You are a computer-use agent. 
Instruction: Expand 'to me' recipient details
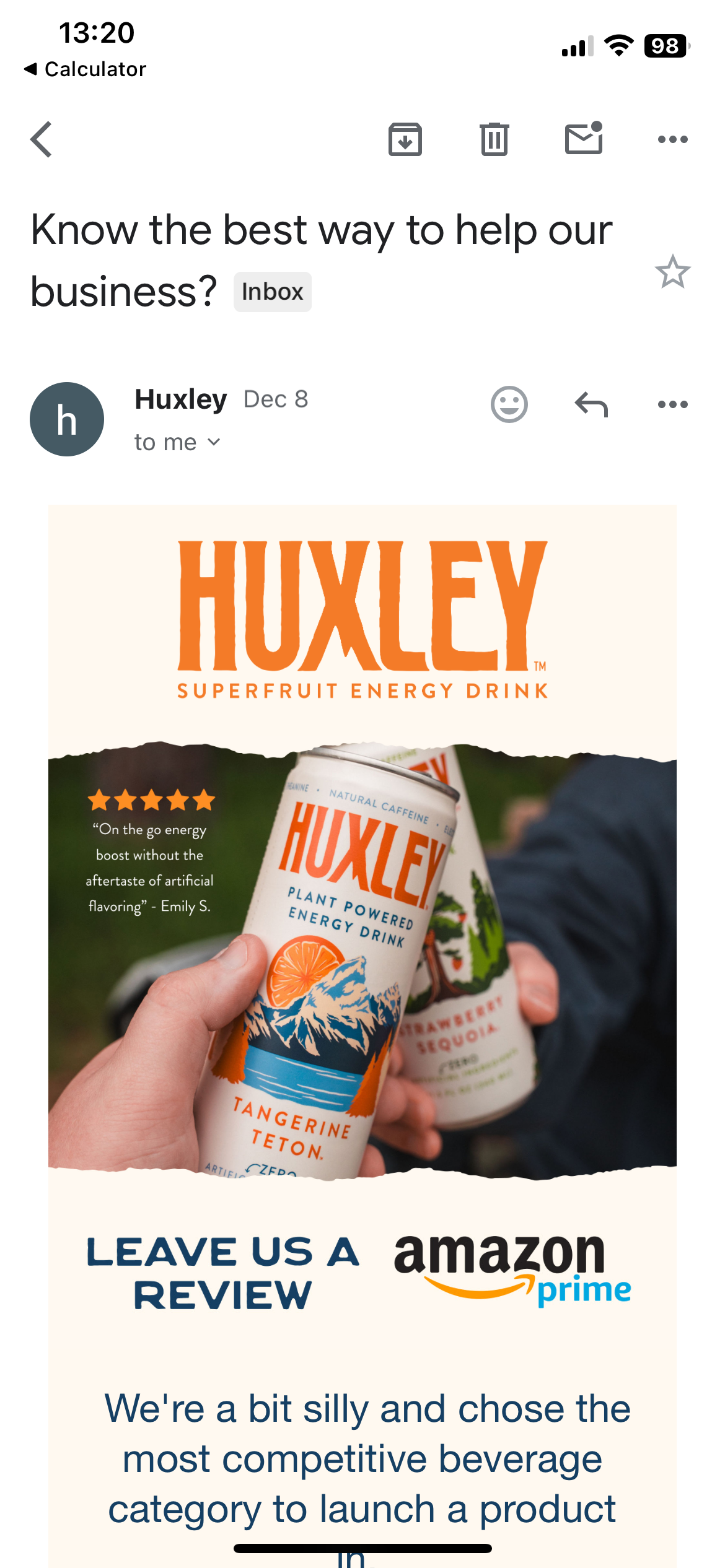pyautogui.click(x=177, y=442)
